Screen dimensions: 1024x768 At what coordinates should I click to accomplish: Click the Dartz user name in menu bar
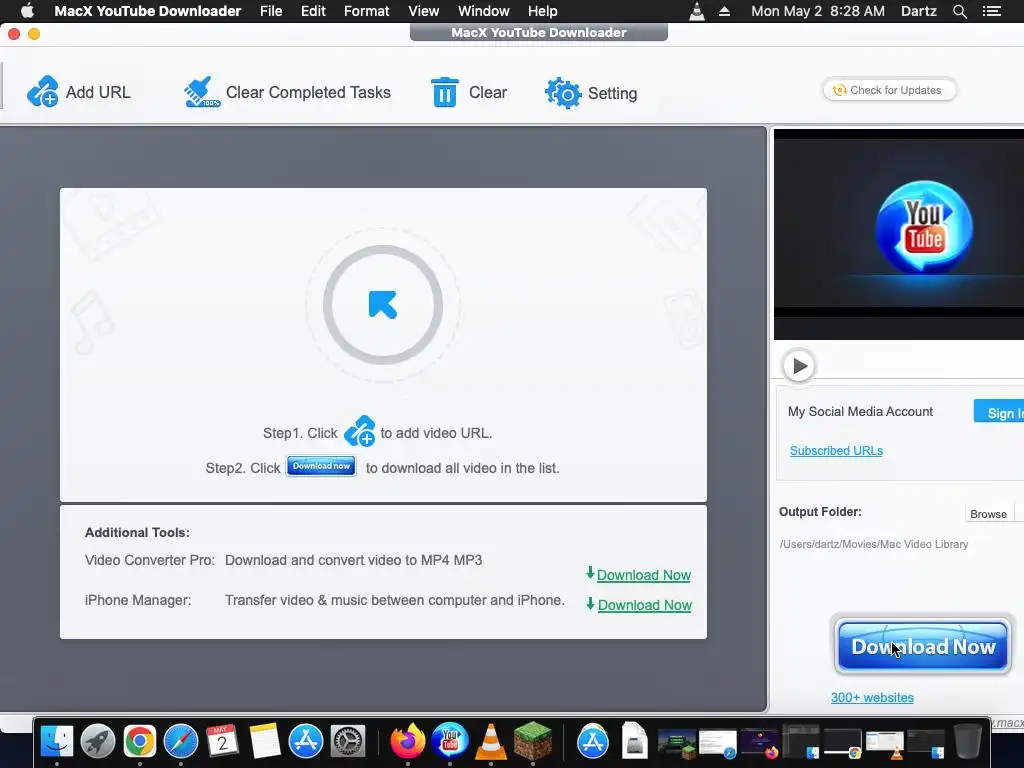pyautogui.click(x=919, y=11)
